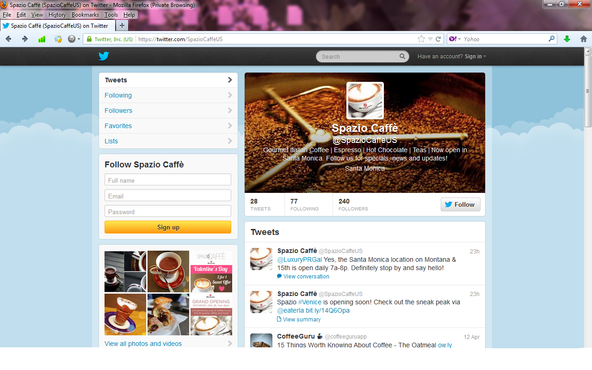The height and width of the screenshot is (370, 592).
Task: Follow Spazio Caffè with Follow button
Action: pyautogui.click(x=460, y=204)
